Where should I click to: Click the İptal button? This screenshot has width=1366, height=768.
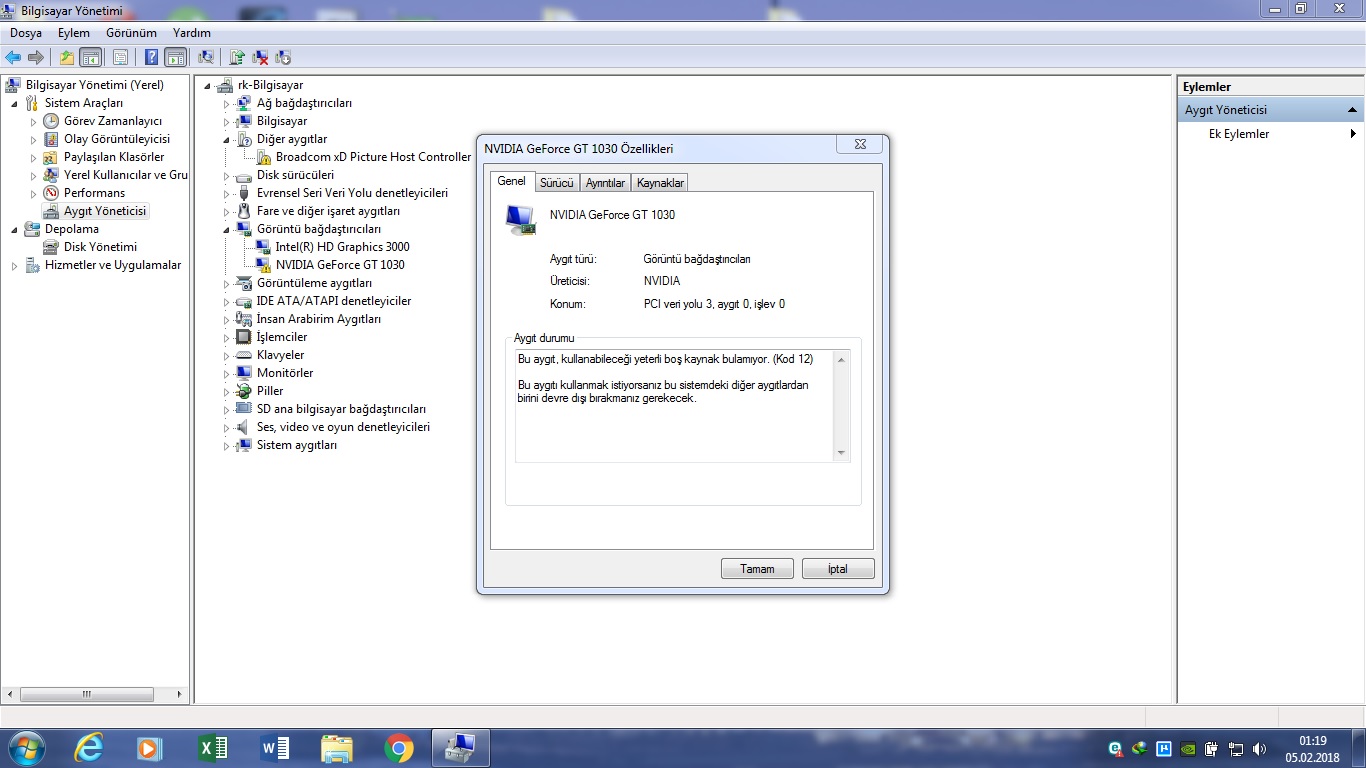coord(838,569)
